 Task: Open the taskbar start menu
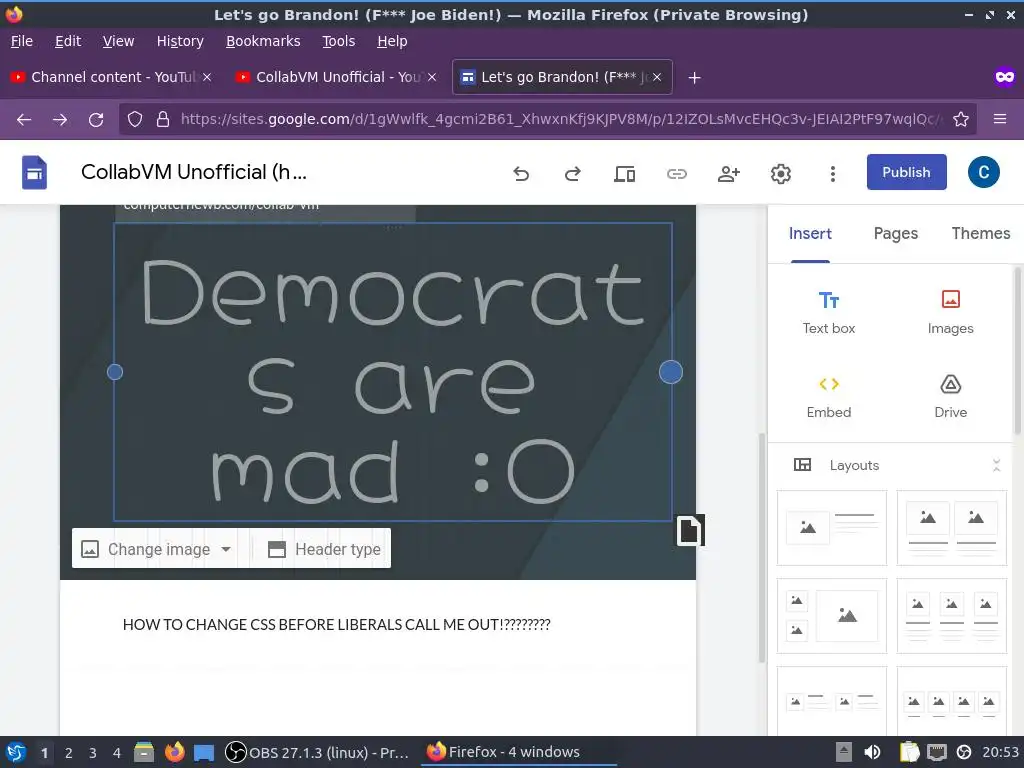point(16,752)
